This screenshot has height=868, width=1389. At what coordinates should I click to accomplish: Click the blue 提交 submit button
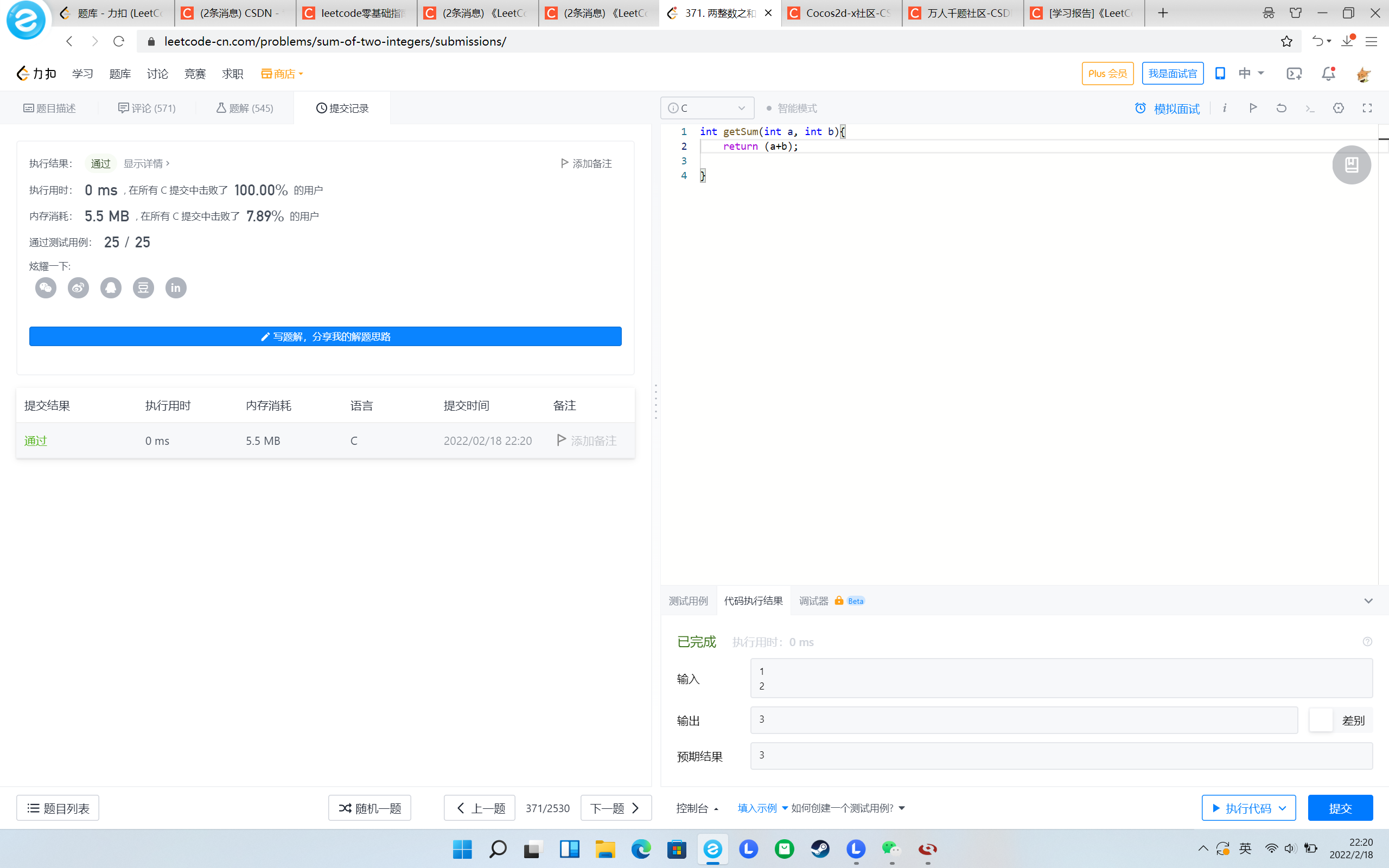(x=1340, y=808)
